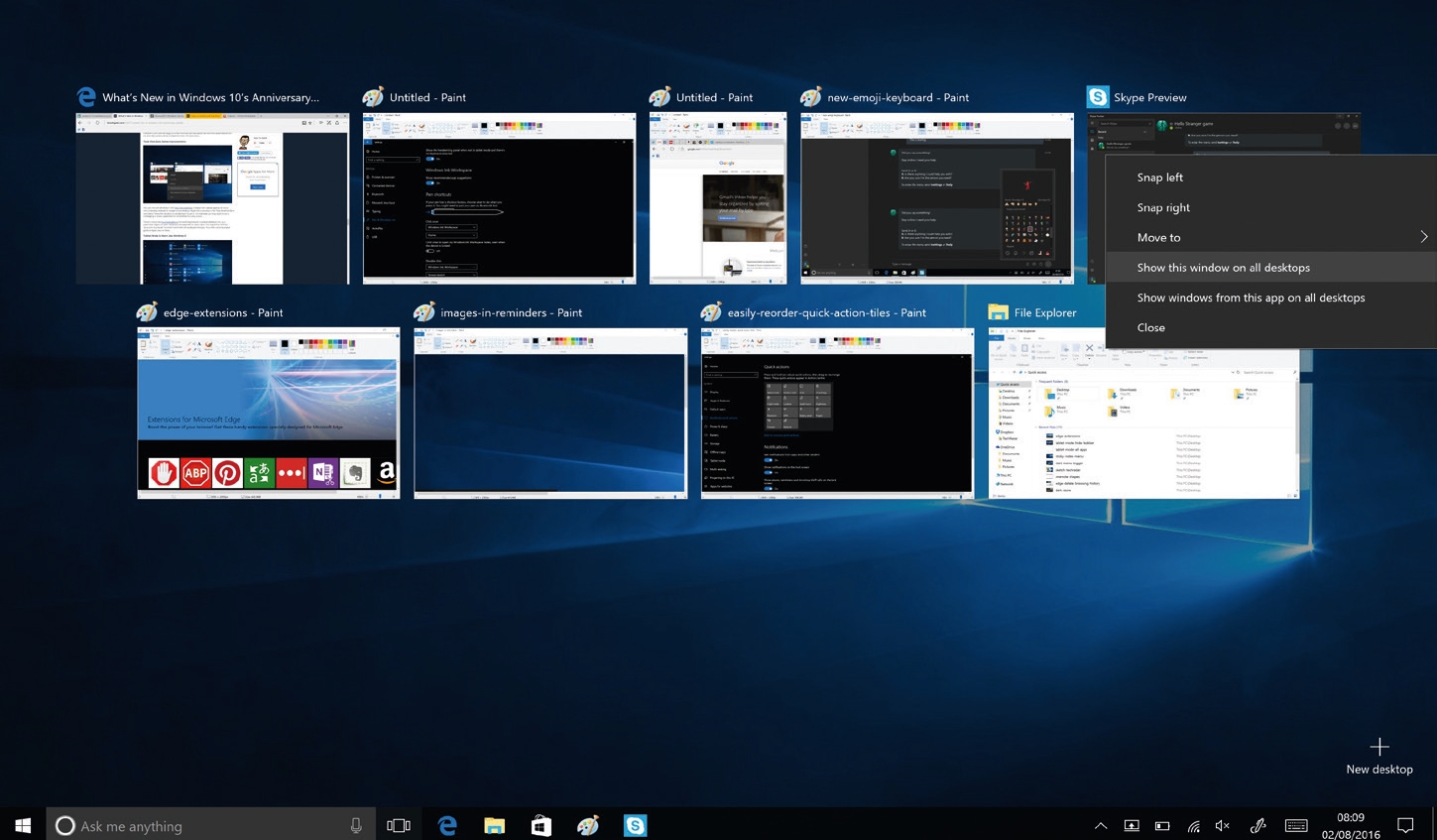Image resolution: width=1437 pixels, height=840 pixels.
Task: Open the Windows Store taskbar icon
Action: pyautogui.click(x=540, y=825)
